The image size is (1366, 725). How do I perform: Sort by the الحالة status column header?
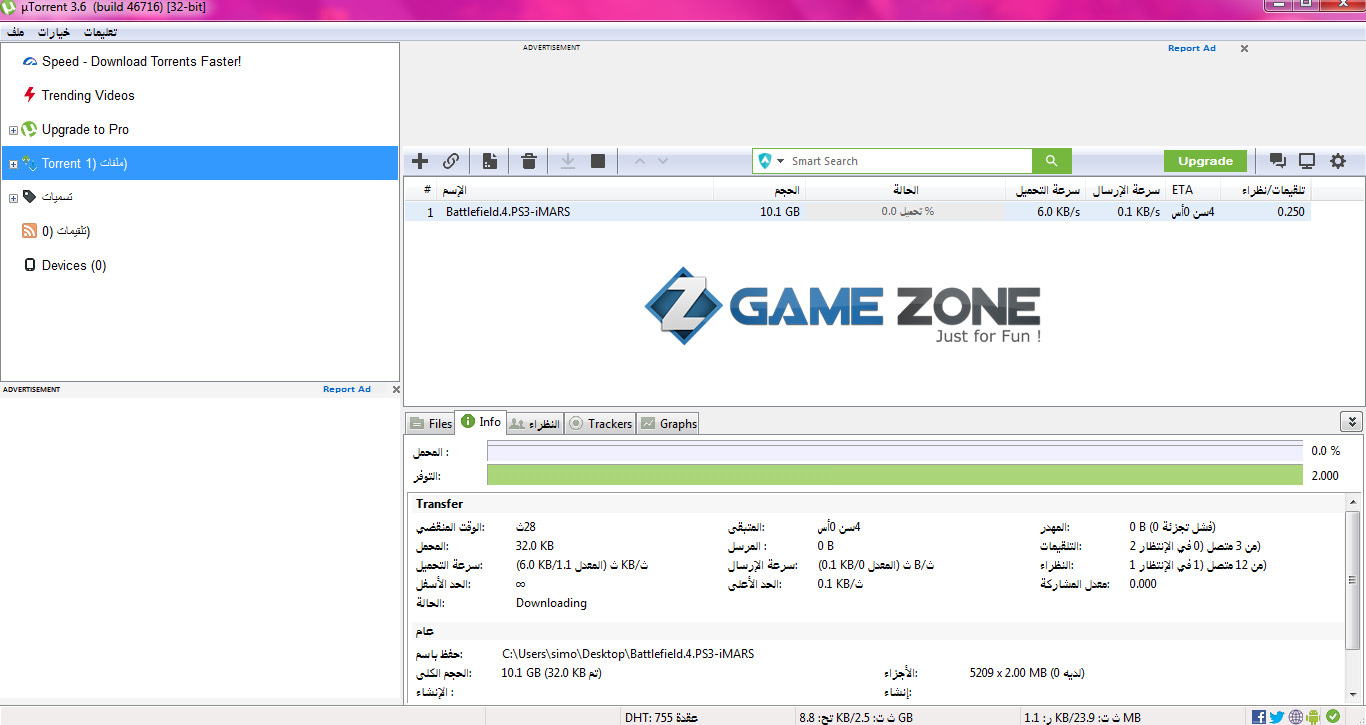905,190
